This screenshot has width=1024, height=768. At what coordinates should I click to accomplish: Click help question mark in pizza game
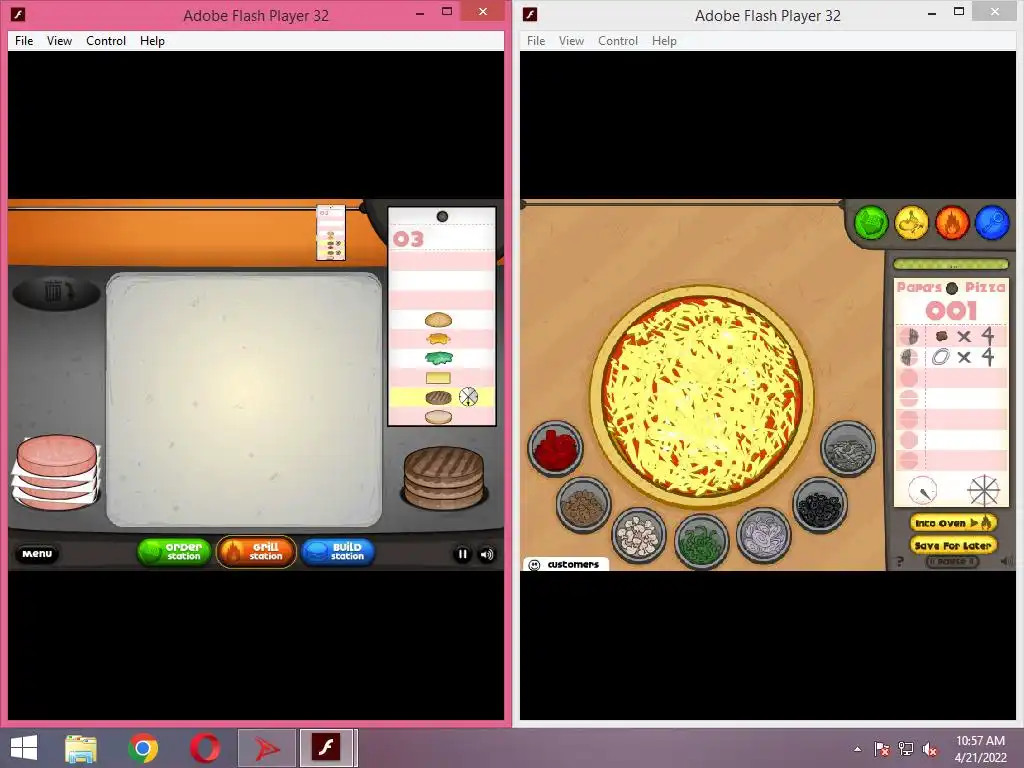click(900, 562)
